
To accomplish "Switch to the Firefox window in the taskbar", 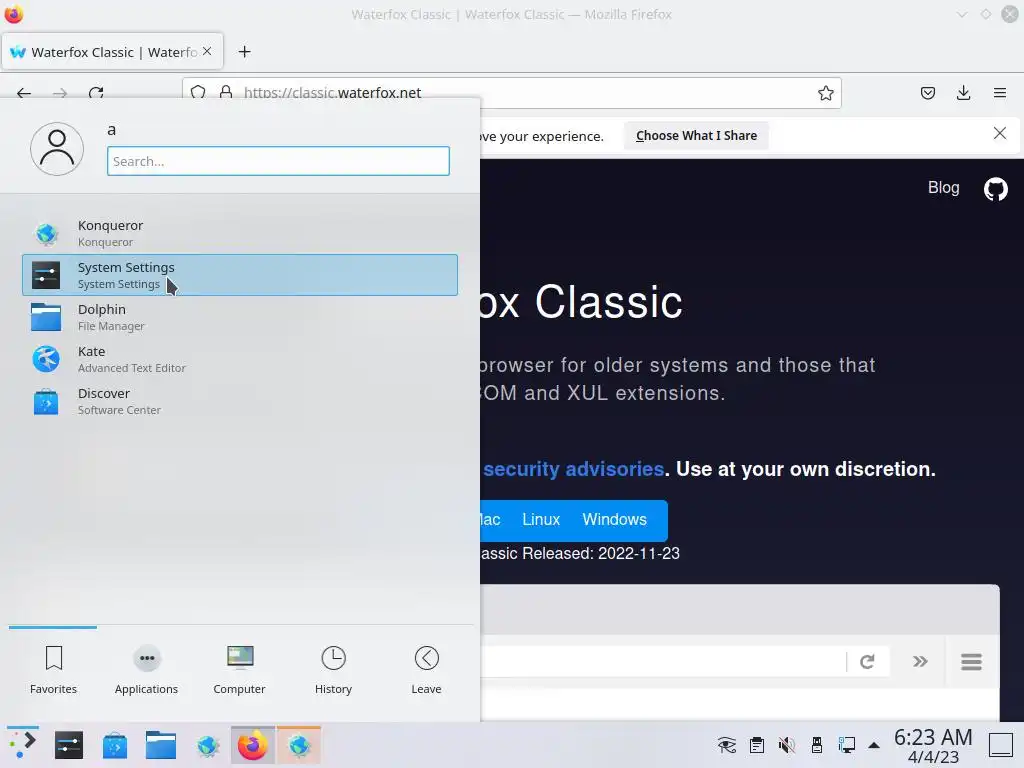I will coord(253,745).
